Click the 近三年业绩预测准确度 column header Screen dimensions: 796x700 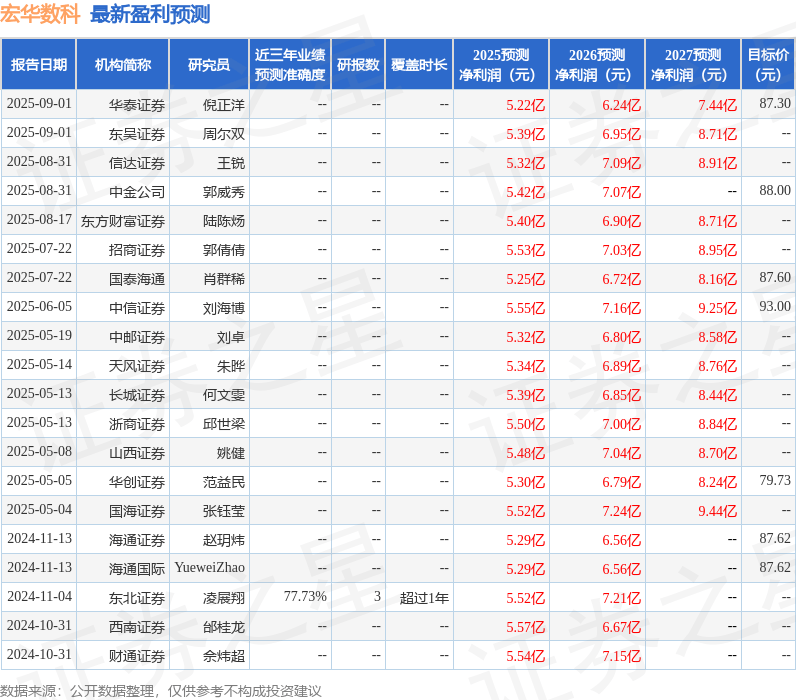coord(290,65)
